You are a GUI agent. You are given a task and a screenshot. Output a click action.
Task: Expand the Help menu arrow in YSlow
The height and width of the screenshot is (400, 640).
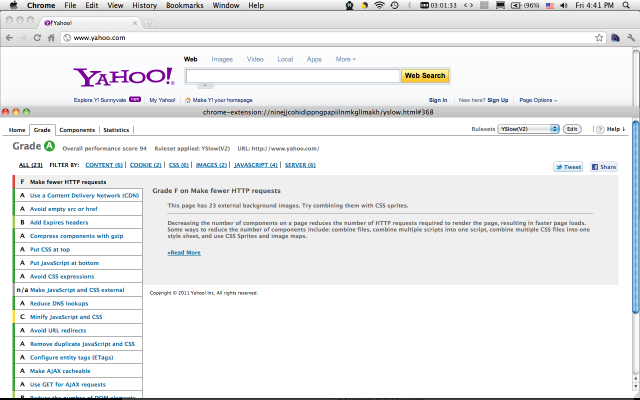[623, 129]
